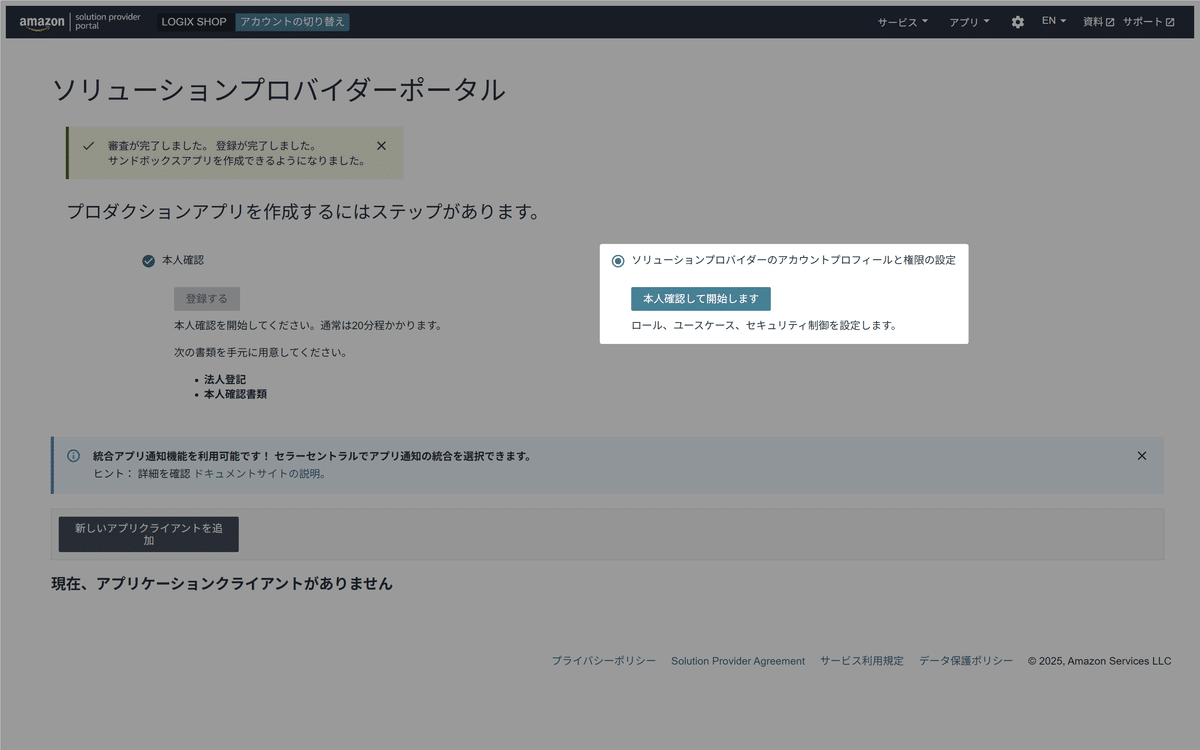The image size is (1200, 750).
Task: Expand the サービス dropdown menu
Action: click(x=901, y=21)
